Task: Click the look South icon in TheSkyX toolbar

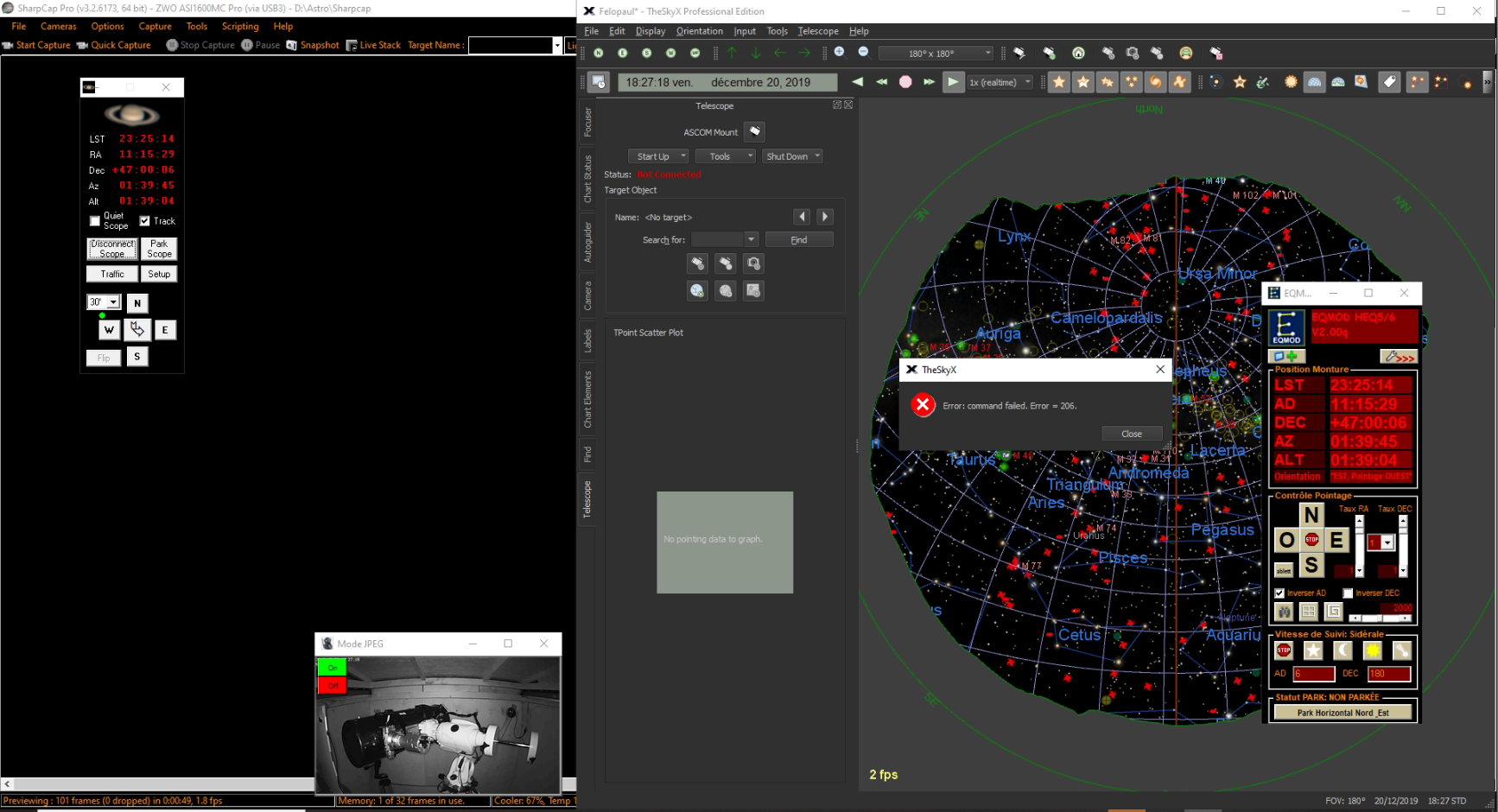Action: tap(647, 54)
